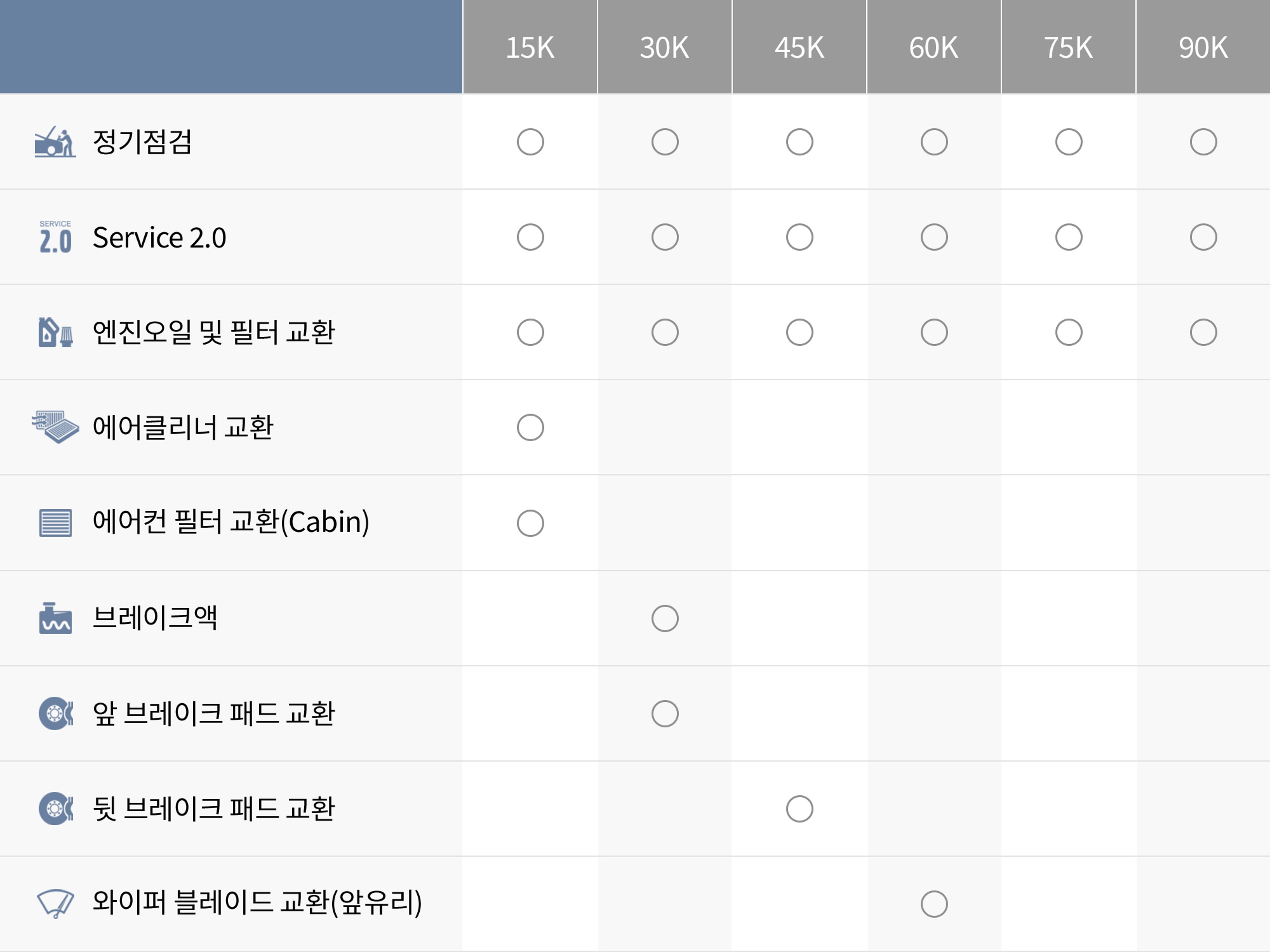Click the brake fluid icon
This screenshot has height=952, width=1270.
pyautogui.click(x=55, y=618)
